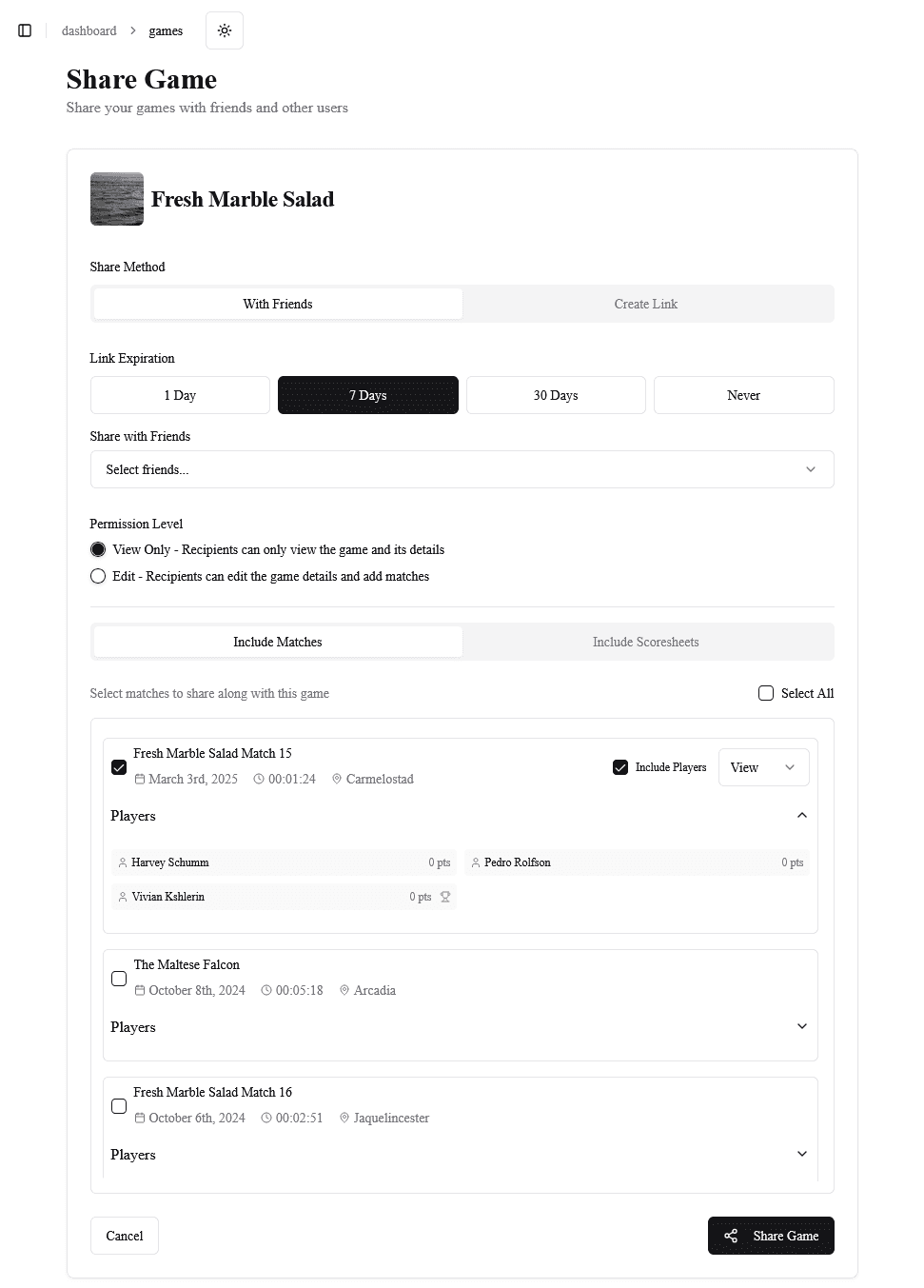The width and height of the screenshot is (924, 1288).
Task: Select the Edit permission radio button
Action: (x=98, y=576)
